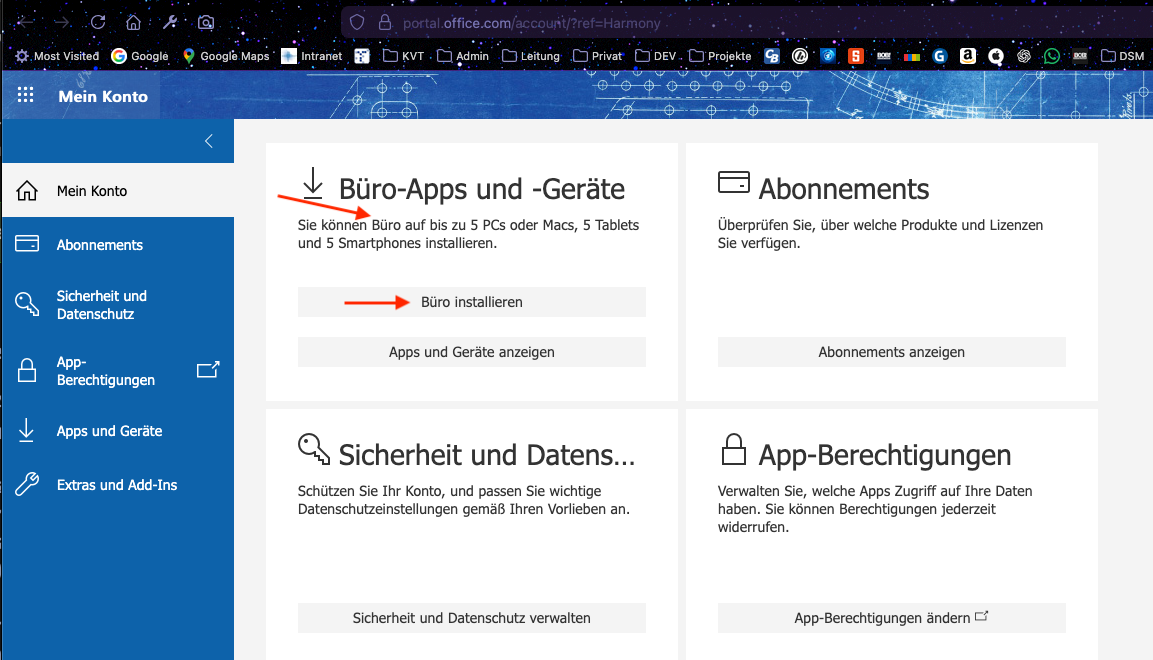Open the Amazon bookmark icon
This screenshot has width=1153, height=660.
(968, 56)
